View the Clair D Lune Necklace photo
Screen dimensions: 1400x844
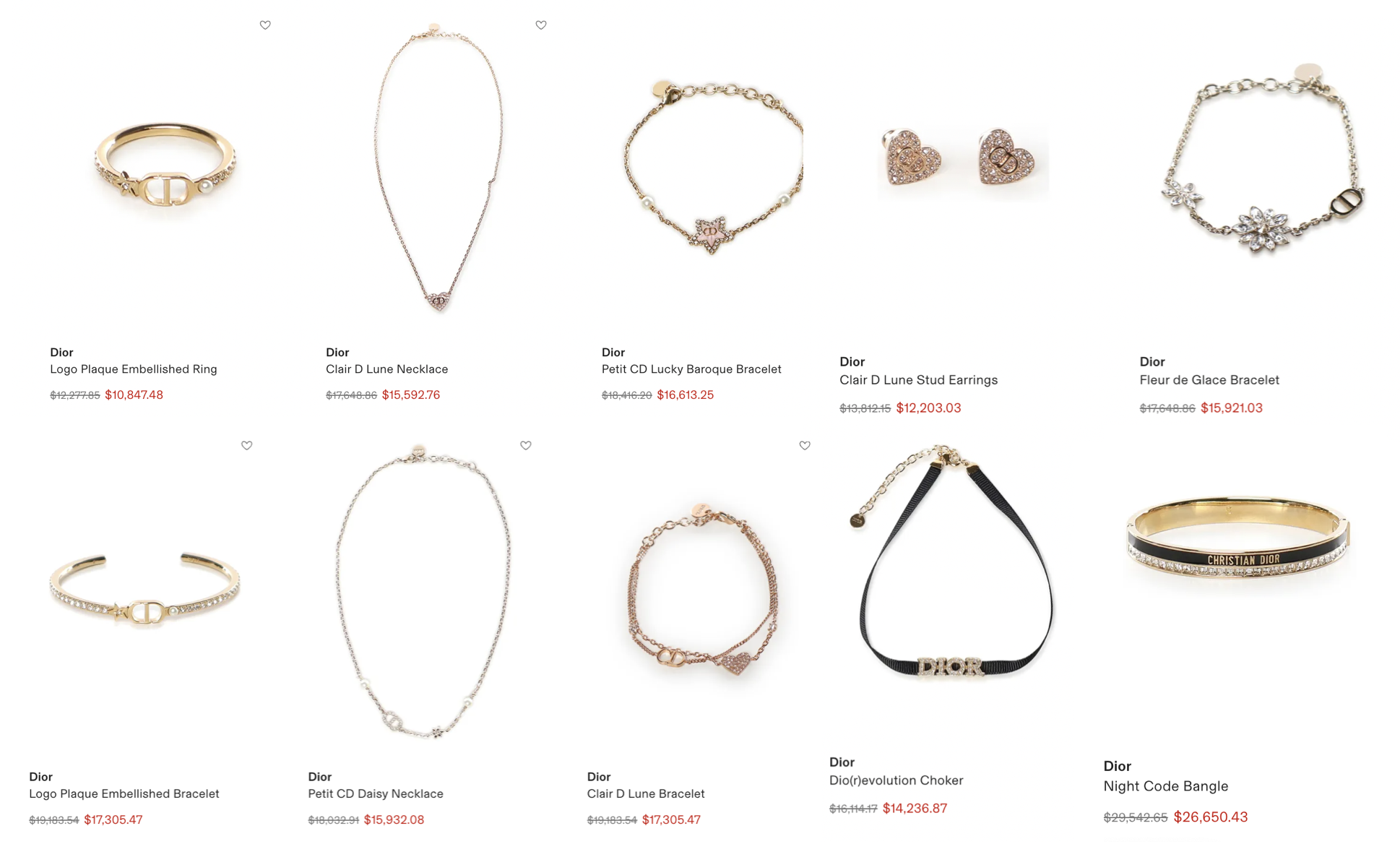(x=438, y=168)
